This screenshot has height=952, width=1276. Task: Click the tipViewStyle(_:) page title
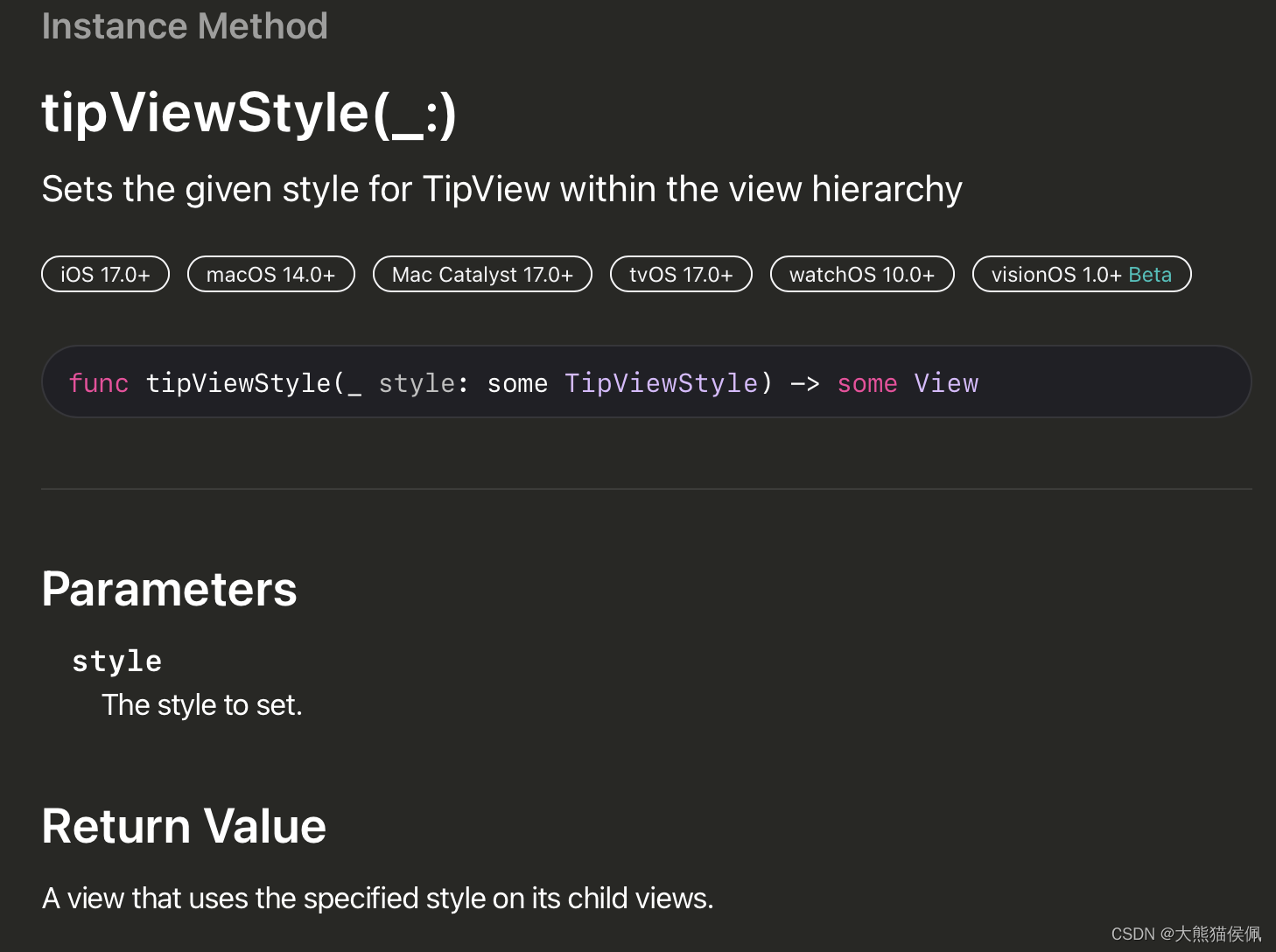coord(249,114)
